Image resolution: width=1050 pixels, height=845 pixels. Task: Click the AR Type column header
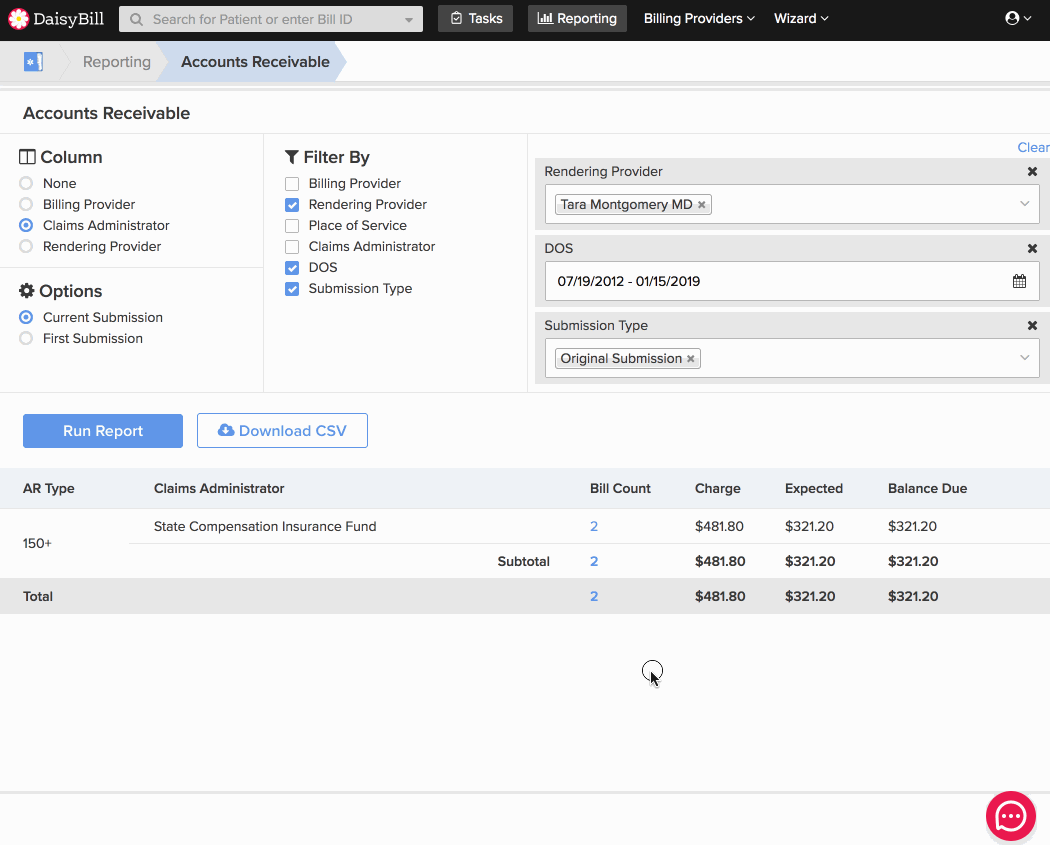tap(48, 488)
